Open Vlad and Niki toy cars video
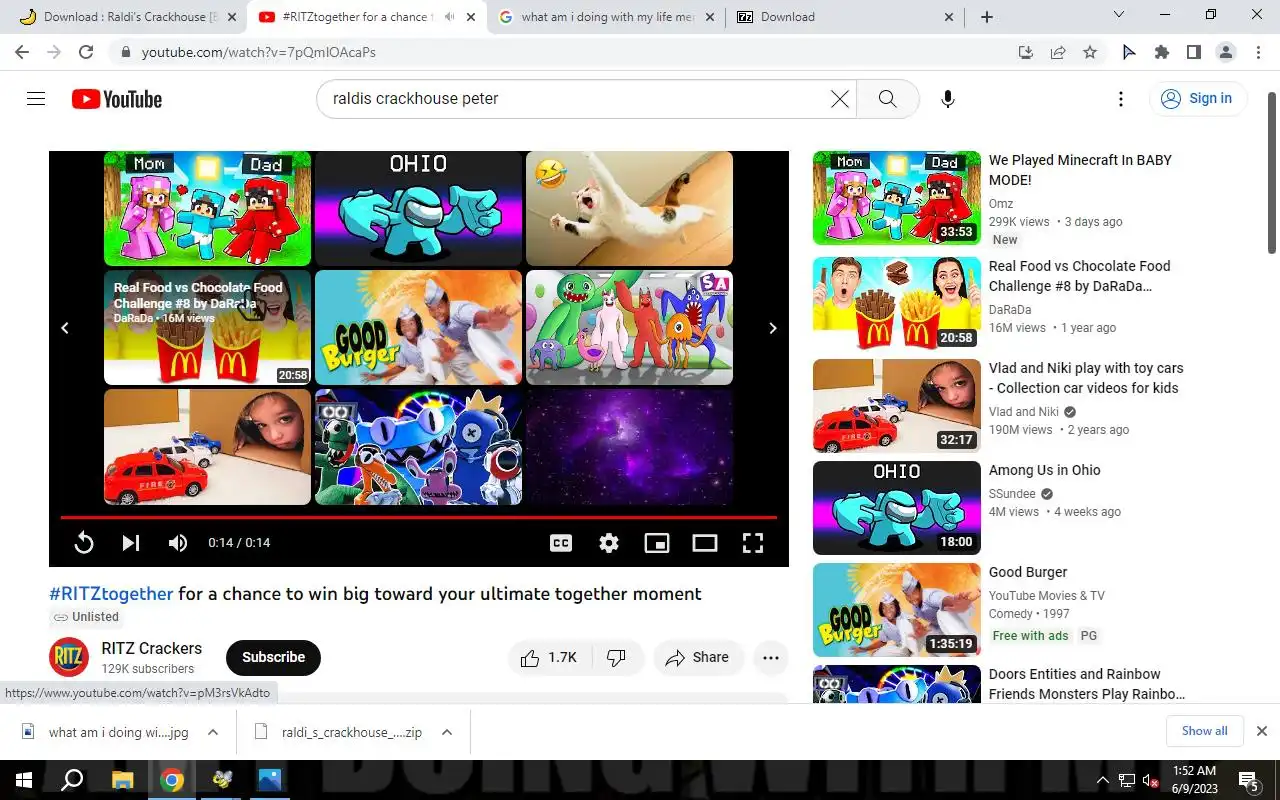Viewport: 1280px width, 800px height. point(1086,378)
